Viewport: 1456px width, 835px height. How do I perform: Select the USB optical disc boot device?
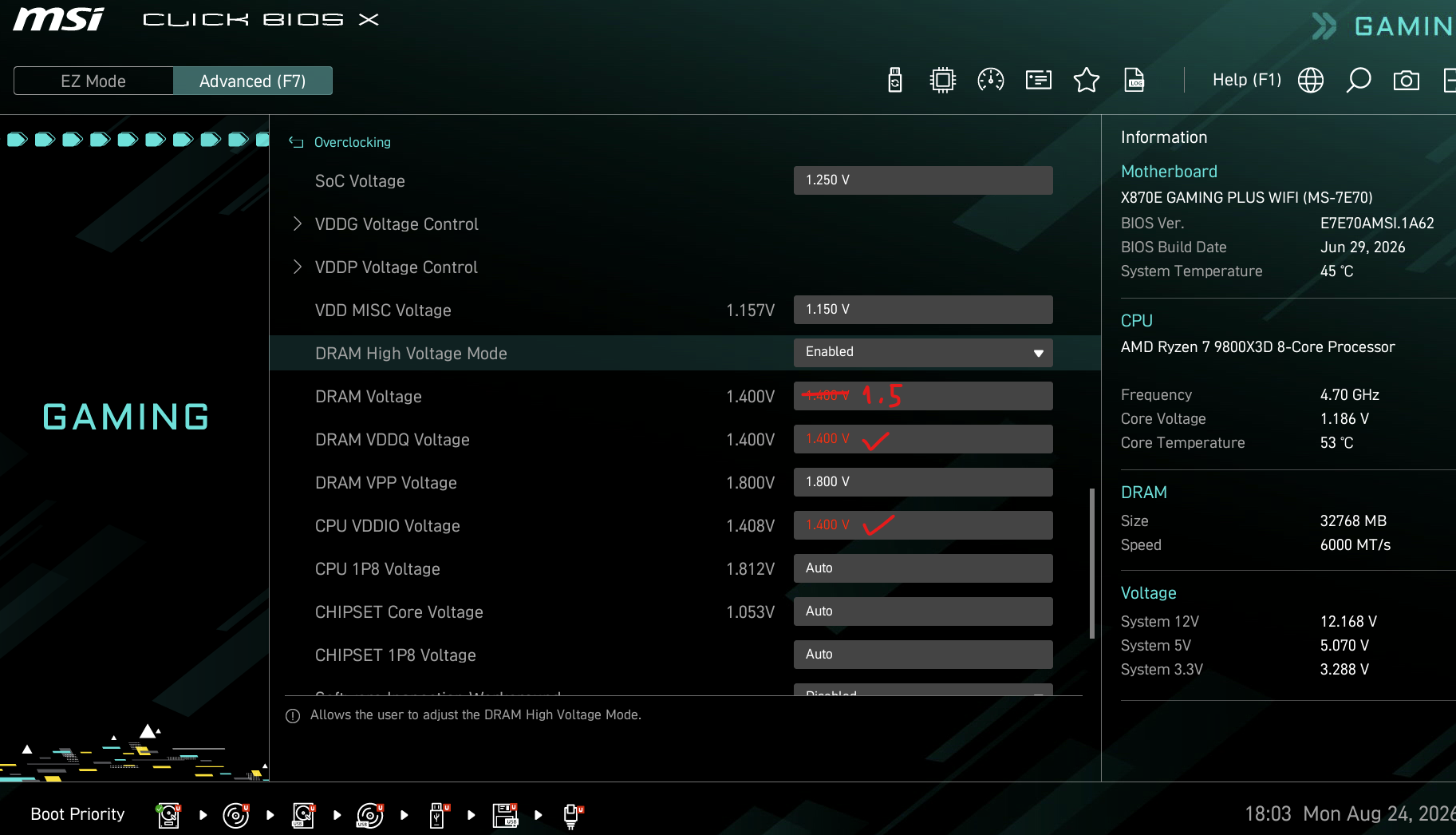370,815
